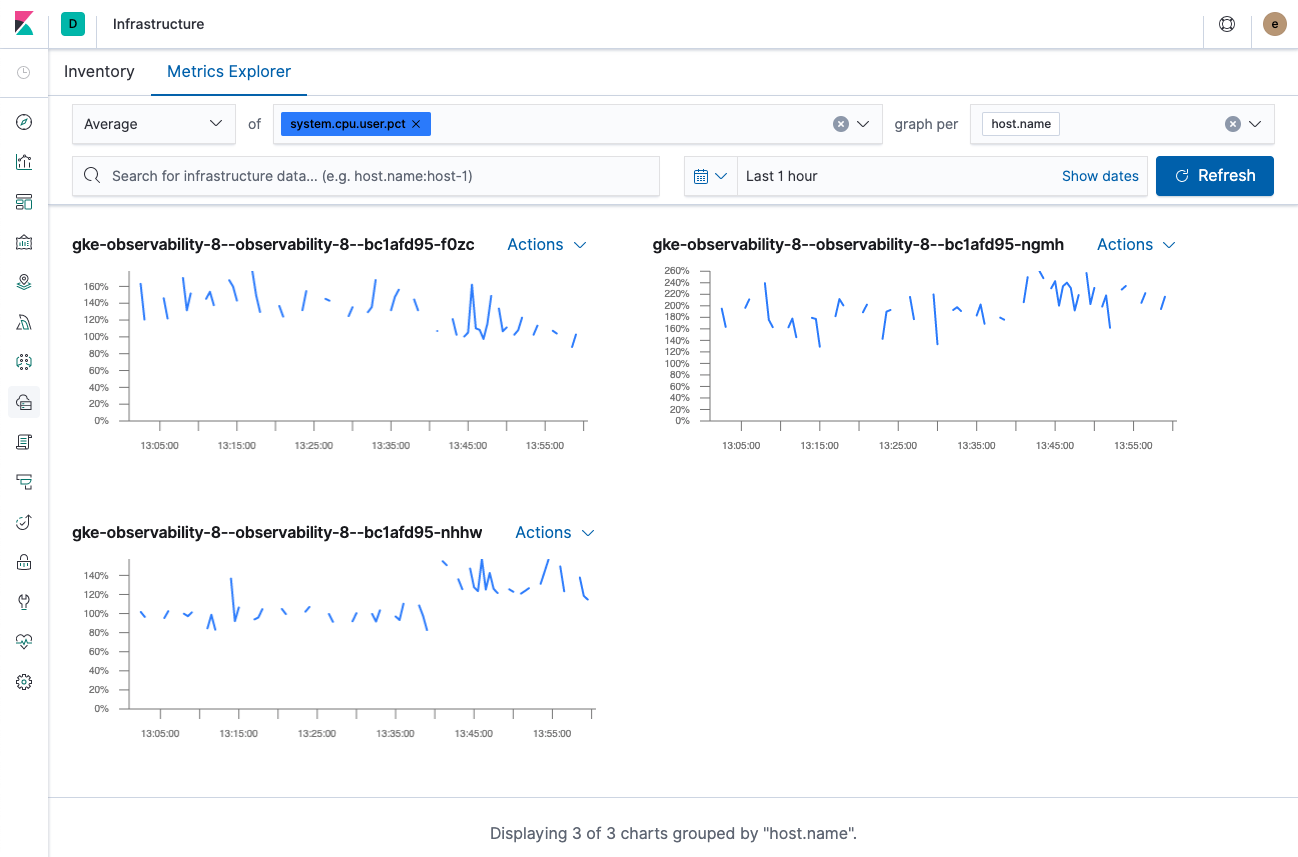Expand the date picker calendar dropdown
Viewport: 1298px width, 857px height.
point(710,175)
